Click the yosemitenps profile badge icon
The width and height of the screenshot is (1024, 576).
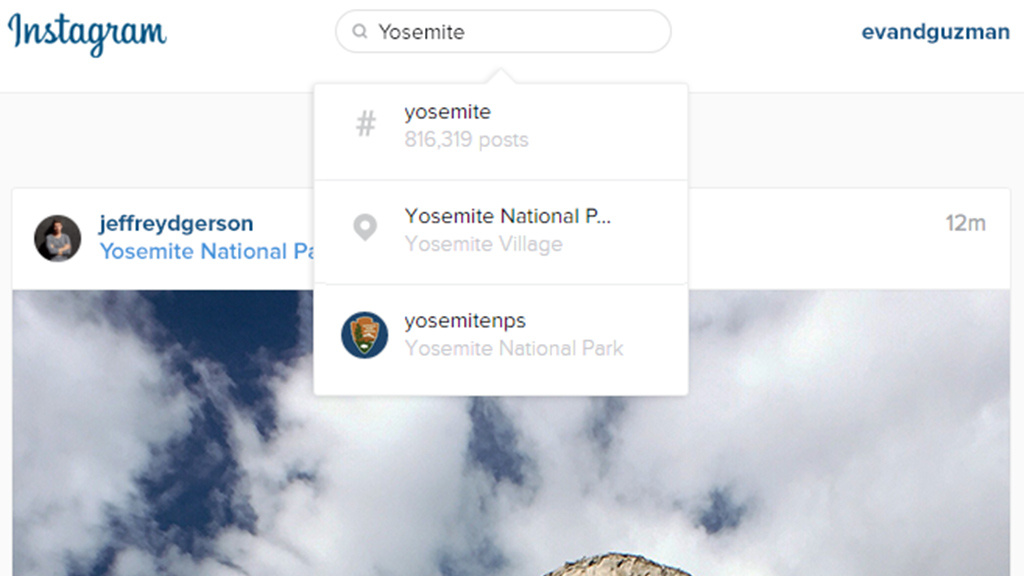pyautogui.click(x=364, y=334)
